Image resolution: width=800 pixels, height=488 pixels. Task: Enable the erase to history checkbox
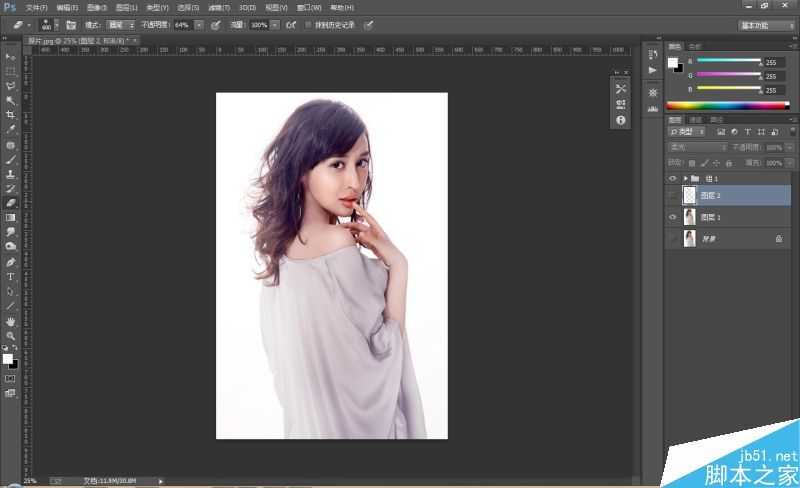(308, 24)
